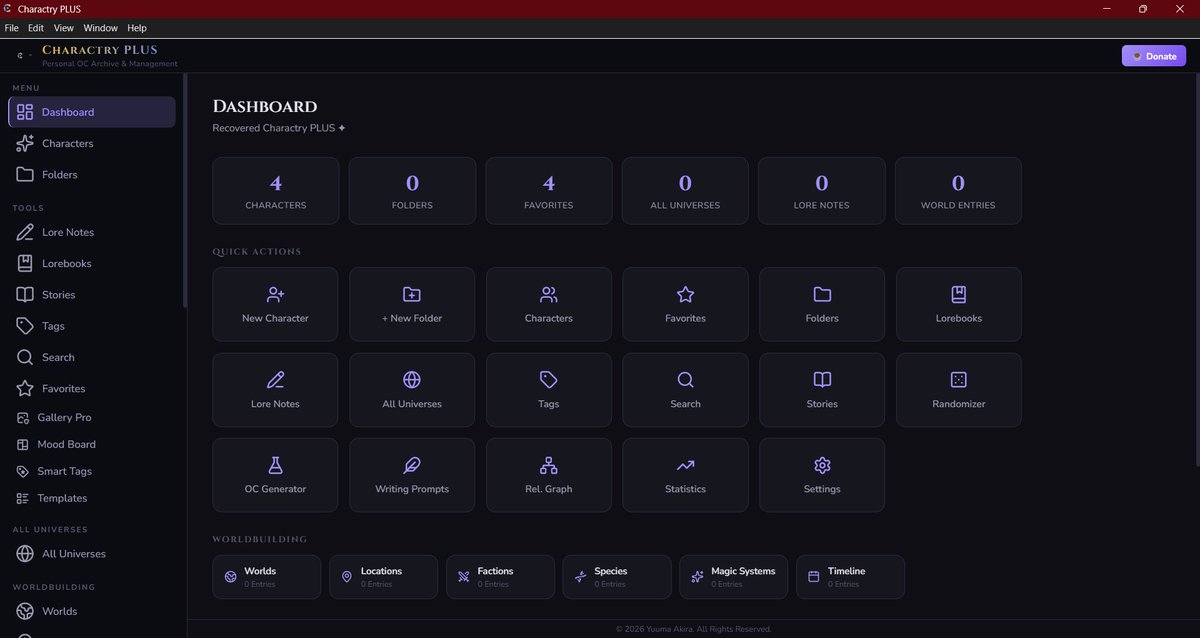Click the Lorebooks icon in sidebar
The image size is (1200, 638).
(x=25, y=263)
